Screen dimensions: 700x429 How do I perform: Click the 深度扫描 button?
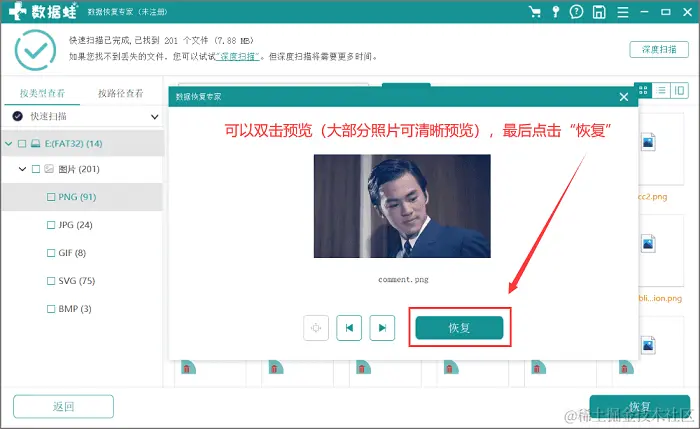click(x=659, y=49)
